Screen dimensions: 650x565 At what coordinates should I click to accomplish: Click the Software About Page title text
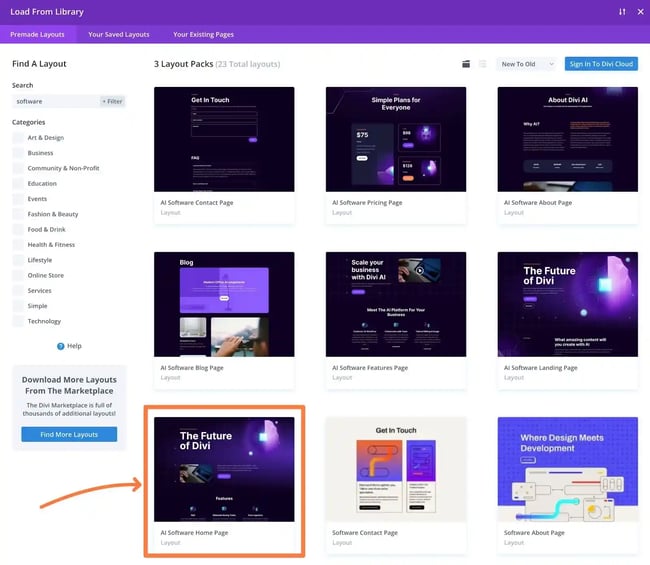click(534, 533)
